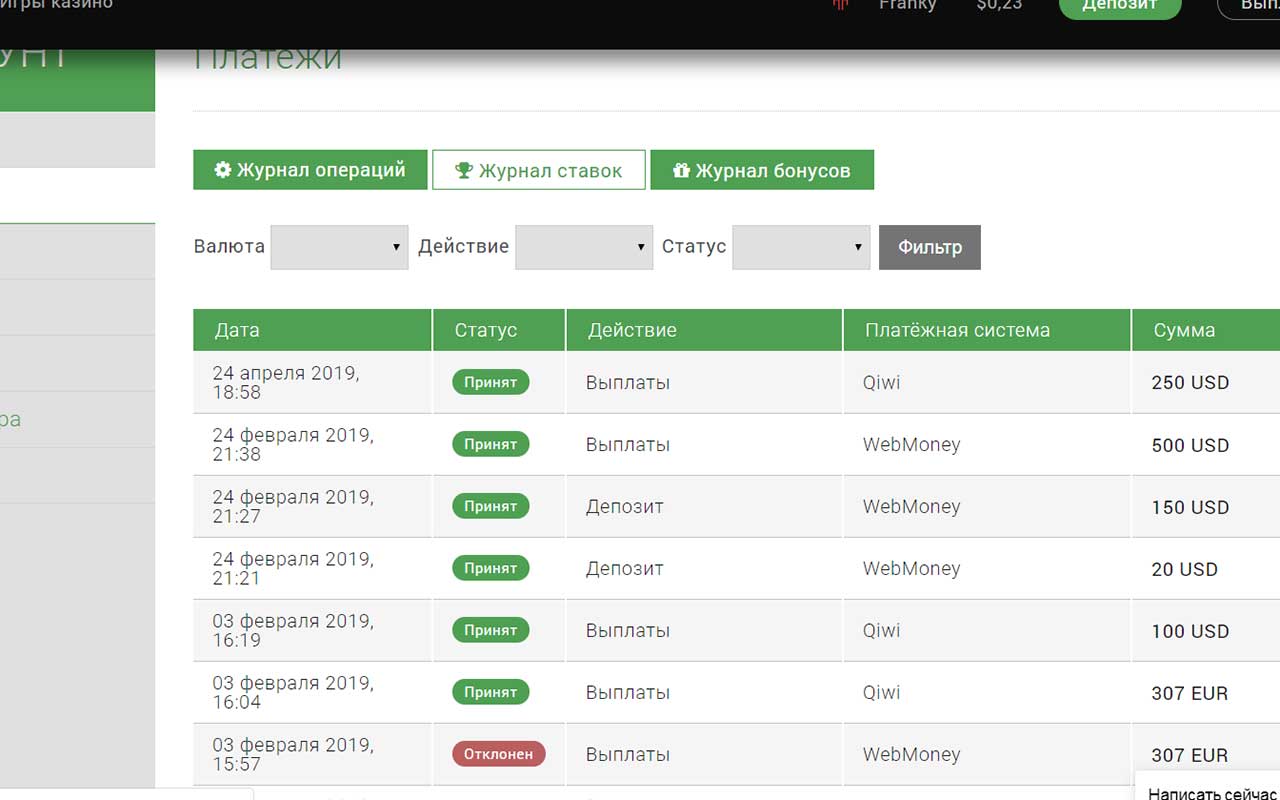The image size is (1280, 800).
Task: Click the 500 USD amount
Action: pos(1190,445)
